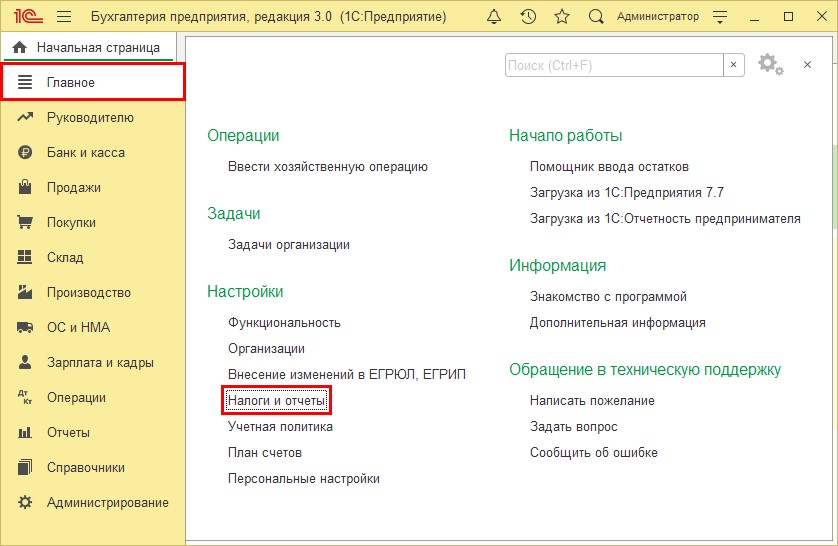Click the Настройки group heading

coord(245,292)
